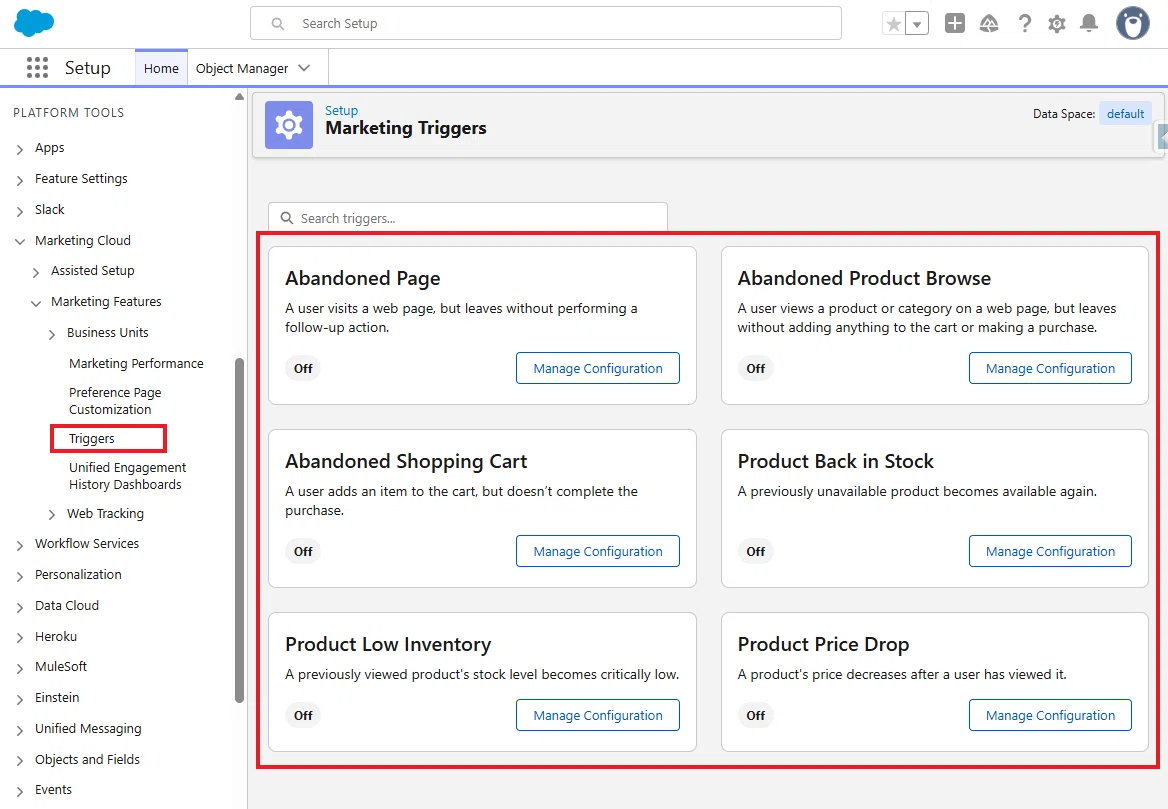Expand the Slack node chevron

click(20, 211)
